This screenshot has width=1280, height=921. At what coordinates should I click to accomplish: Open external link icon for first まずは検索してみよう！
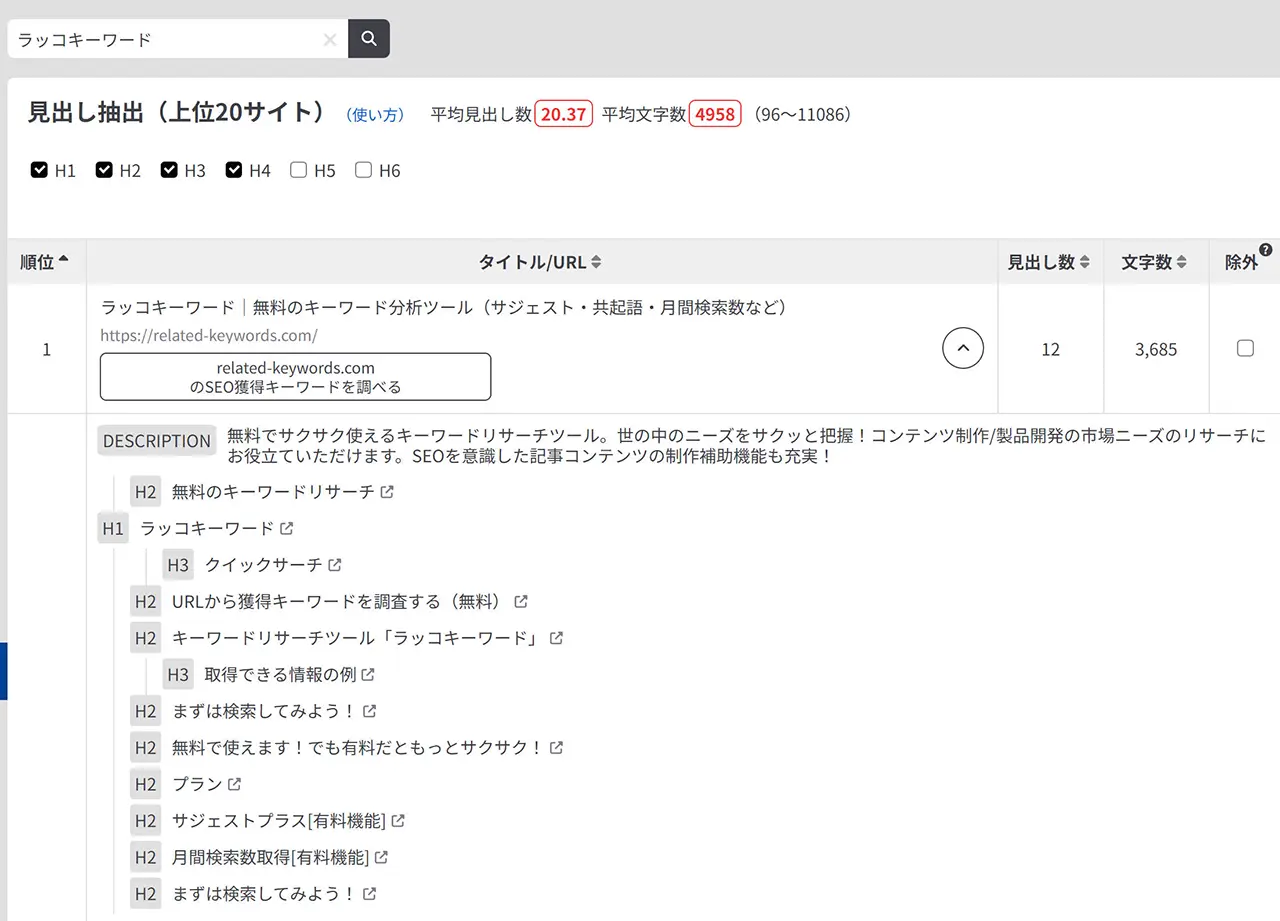click(x=370, y=711)
